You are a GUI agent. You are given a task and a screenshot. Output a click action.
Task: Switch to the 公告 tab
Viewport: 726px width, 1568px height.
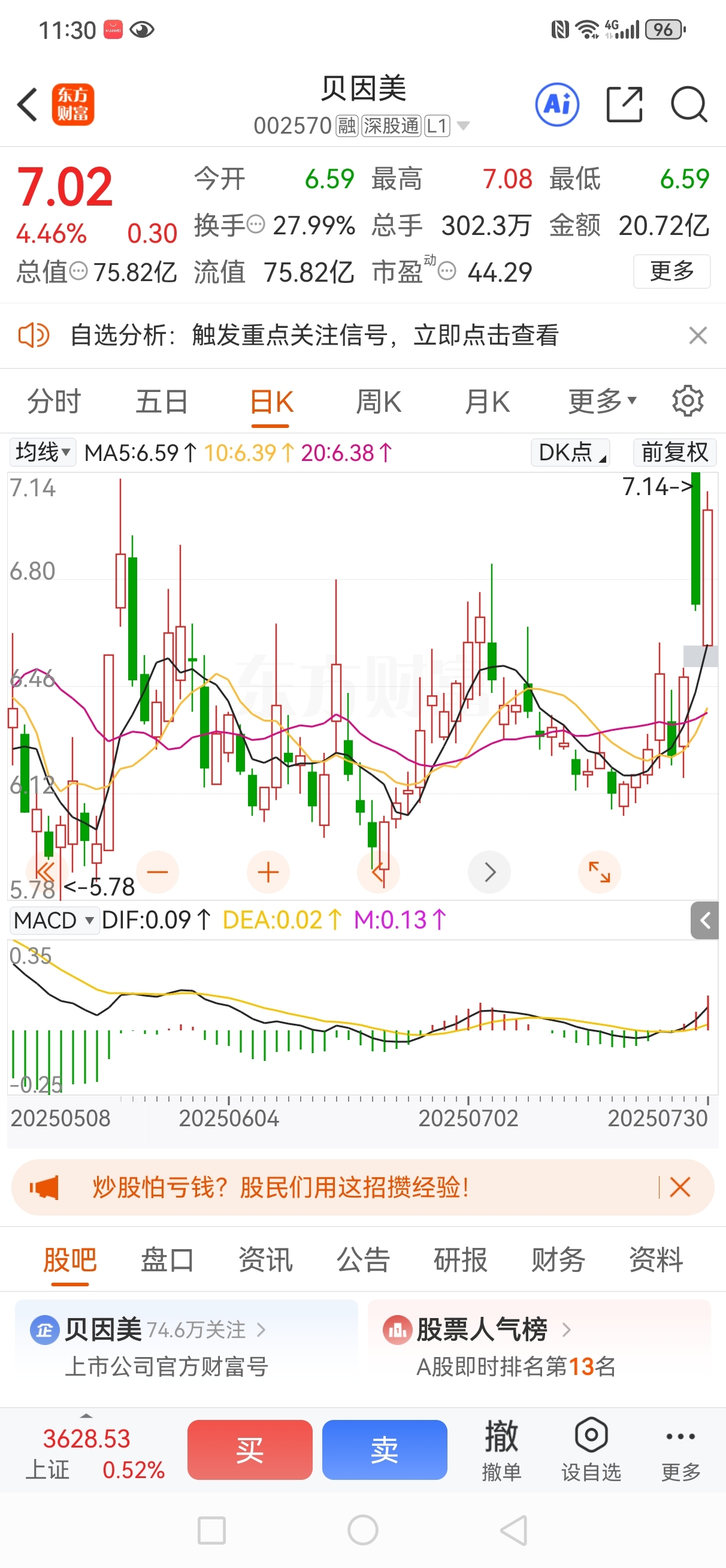tap(364, 1259)
